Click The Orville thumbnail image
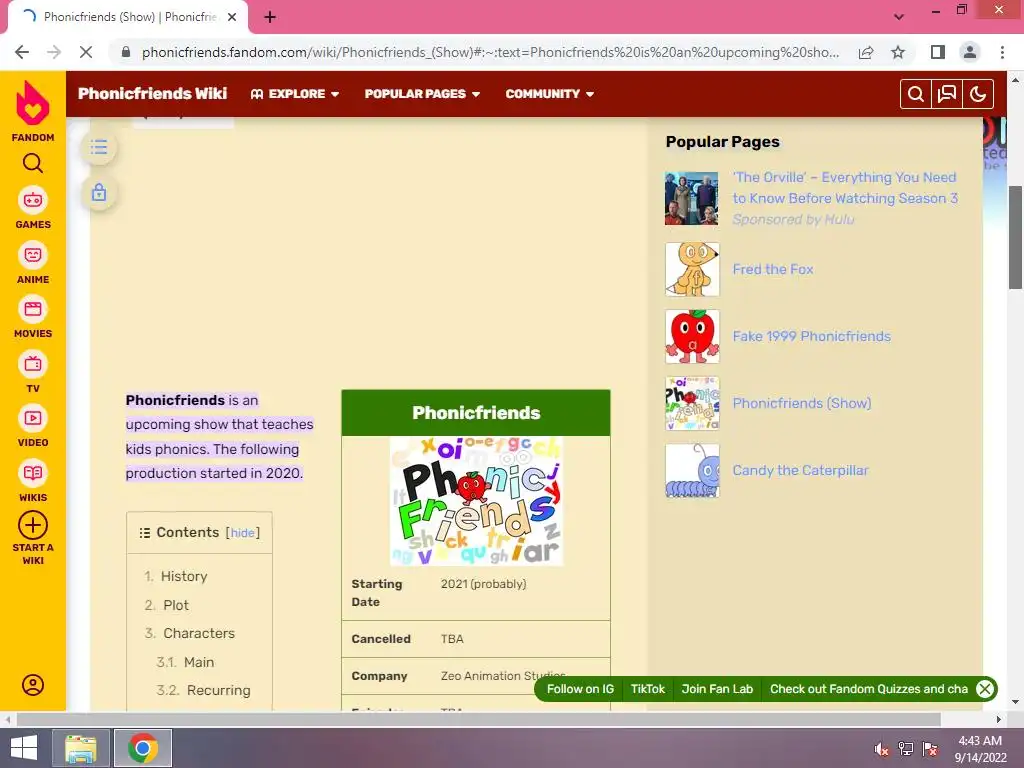 [x=692, y=199]
